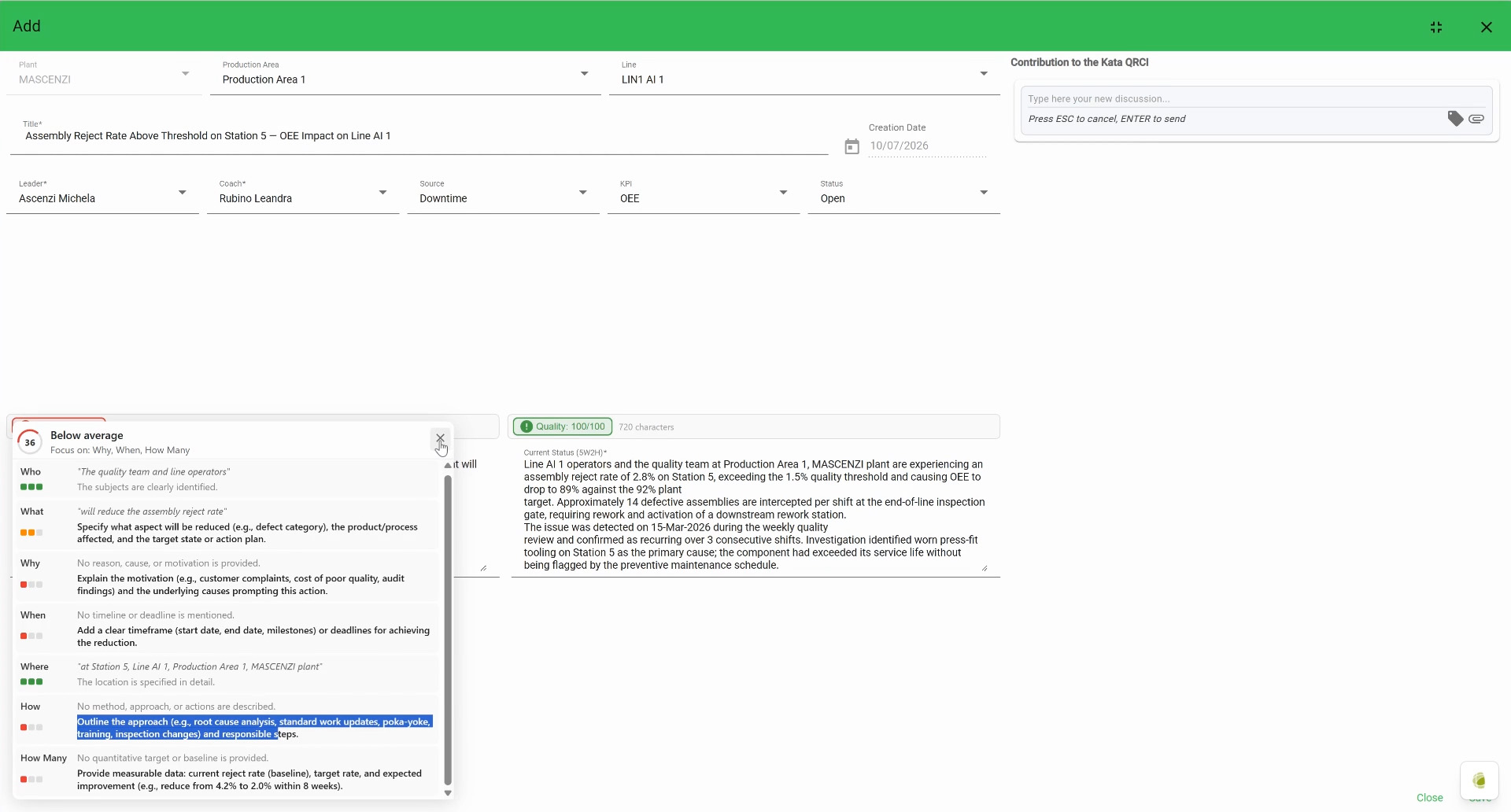Click the scroll down arrow in popup
Image resolution: width=1511 pixels, height=812 pixels.
pos(448,793)
